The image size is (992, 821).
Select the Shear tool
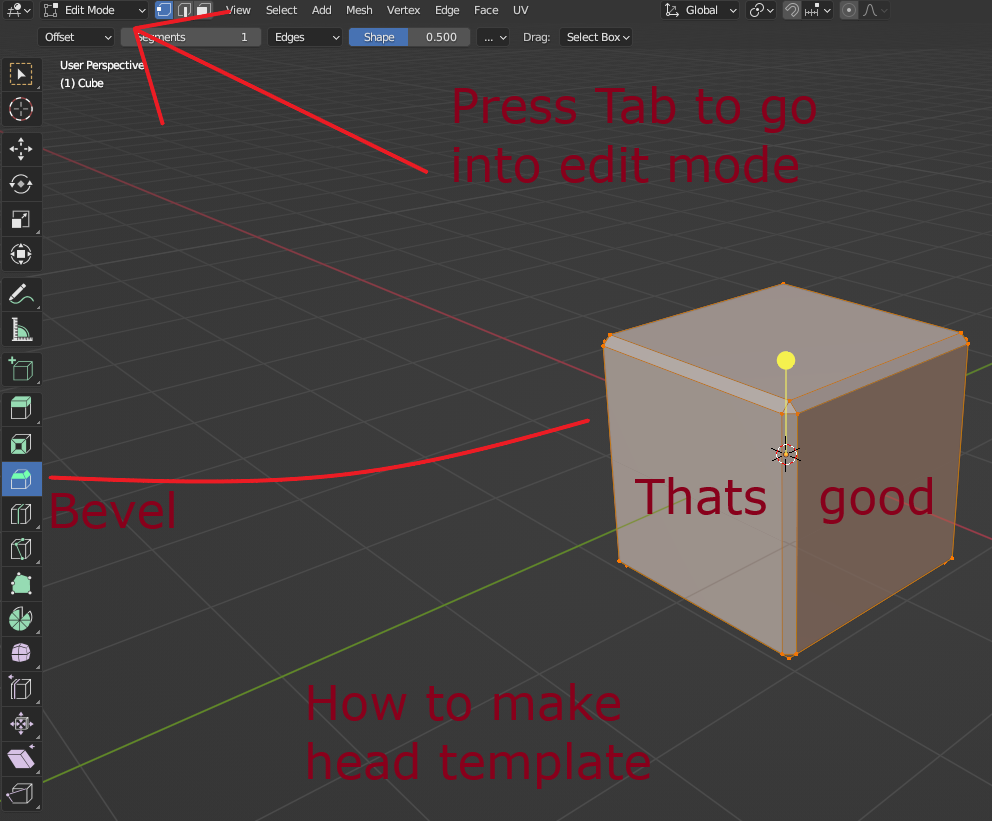pyautogui.click(x=21, y=758)
